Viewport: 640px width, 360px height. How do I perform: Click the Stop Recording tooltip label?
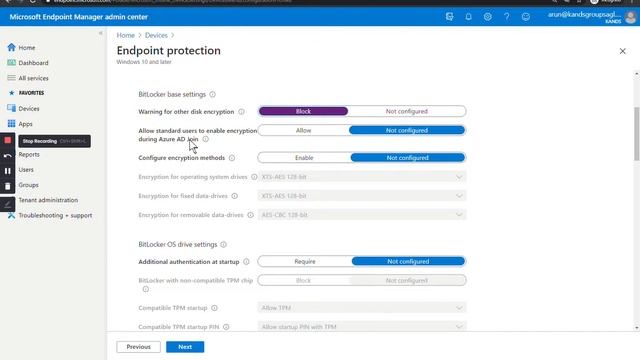tap(54, 141)
